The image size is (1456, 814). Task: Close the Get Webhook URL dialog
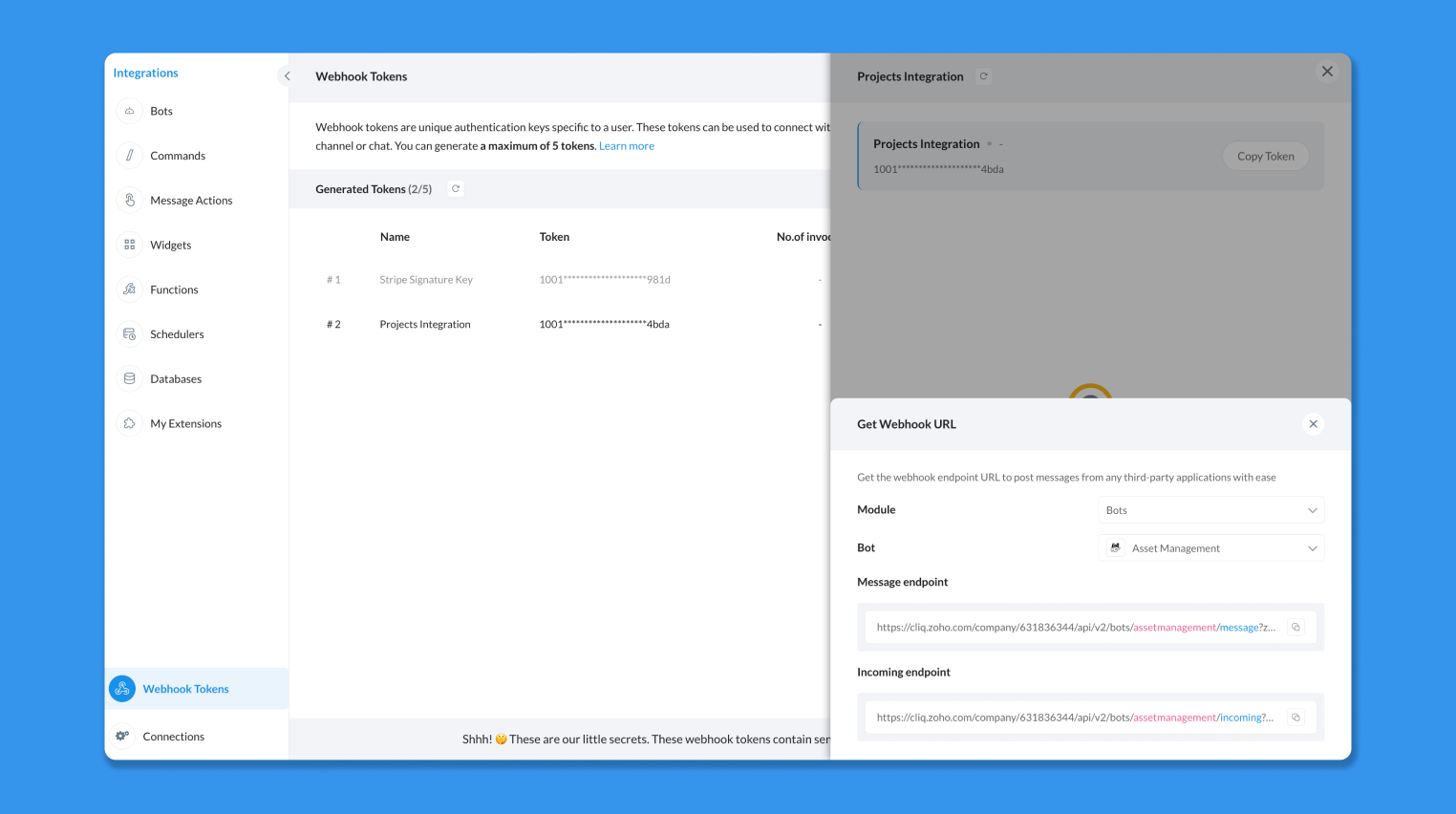point(1313,424)
